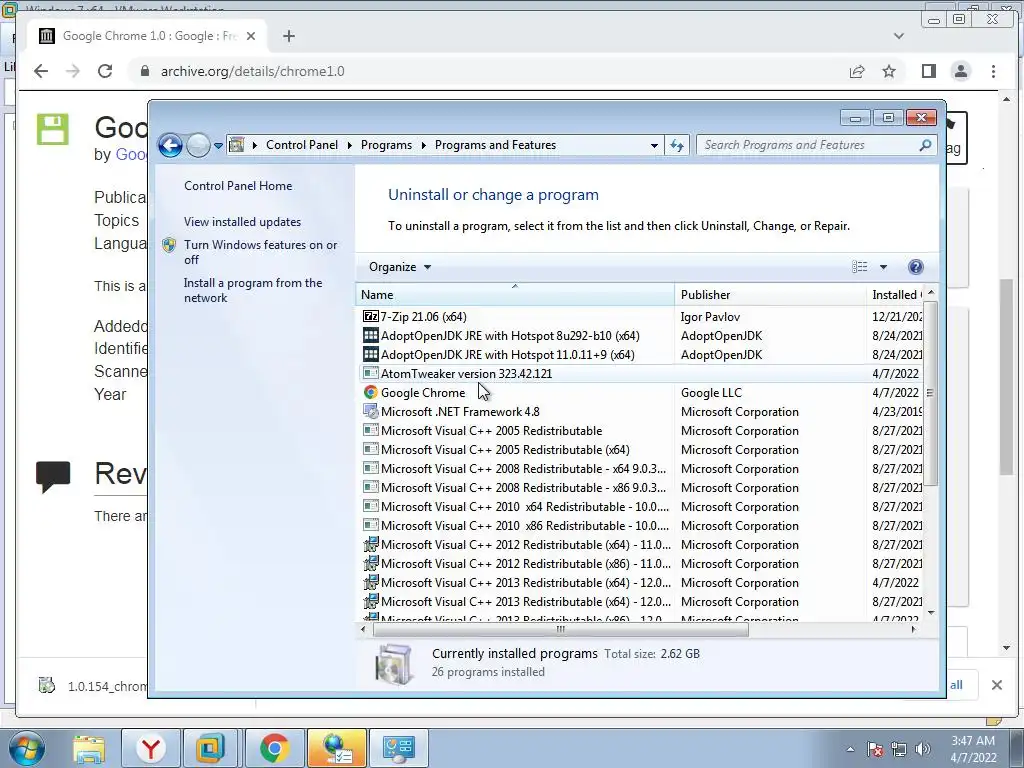Click Programs and Features breadcrumb segment

(x=495, y=145)
